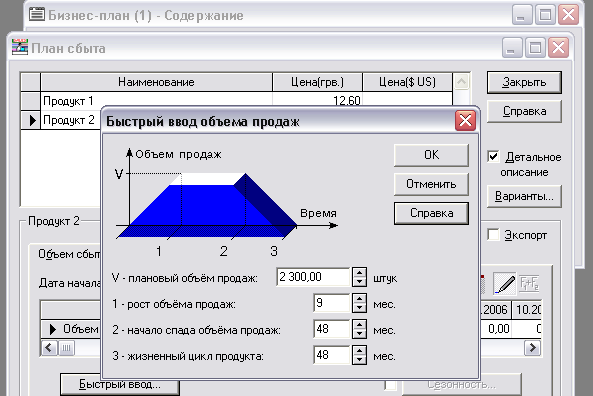Minimize the План сбыта window
The image size is (593, 396).
(x=511, y=48)
